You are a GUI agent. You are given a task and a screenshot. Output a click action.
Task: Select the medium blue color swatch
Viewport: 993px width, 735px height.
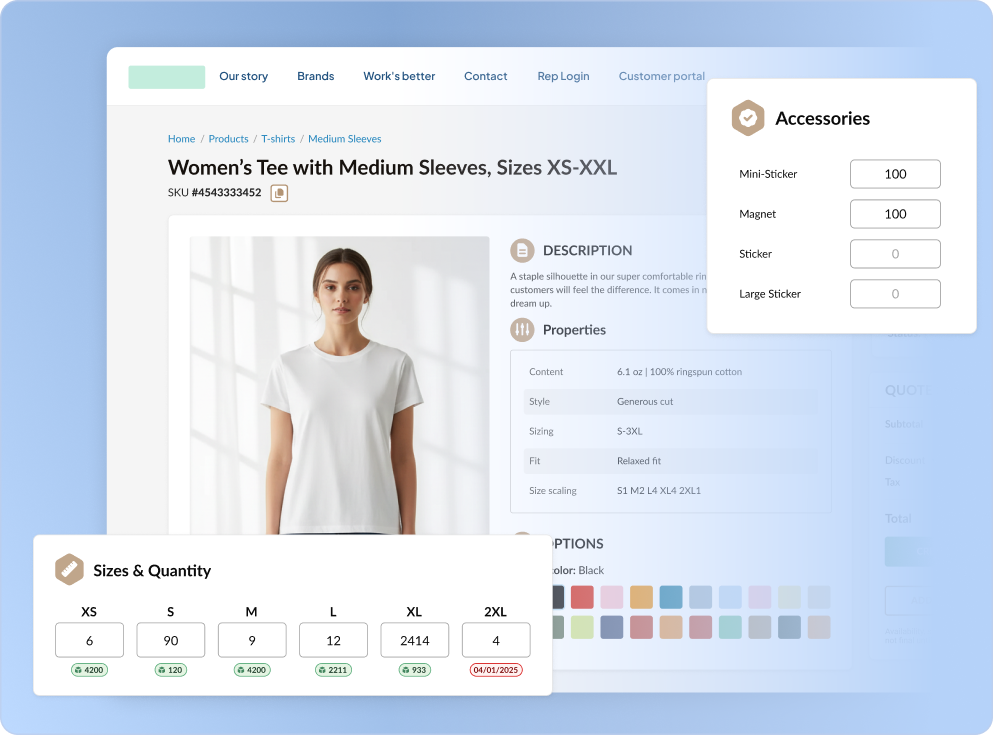coord(671,597)
